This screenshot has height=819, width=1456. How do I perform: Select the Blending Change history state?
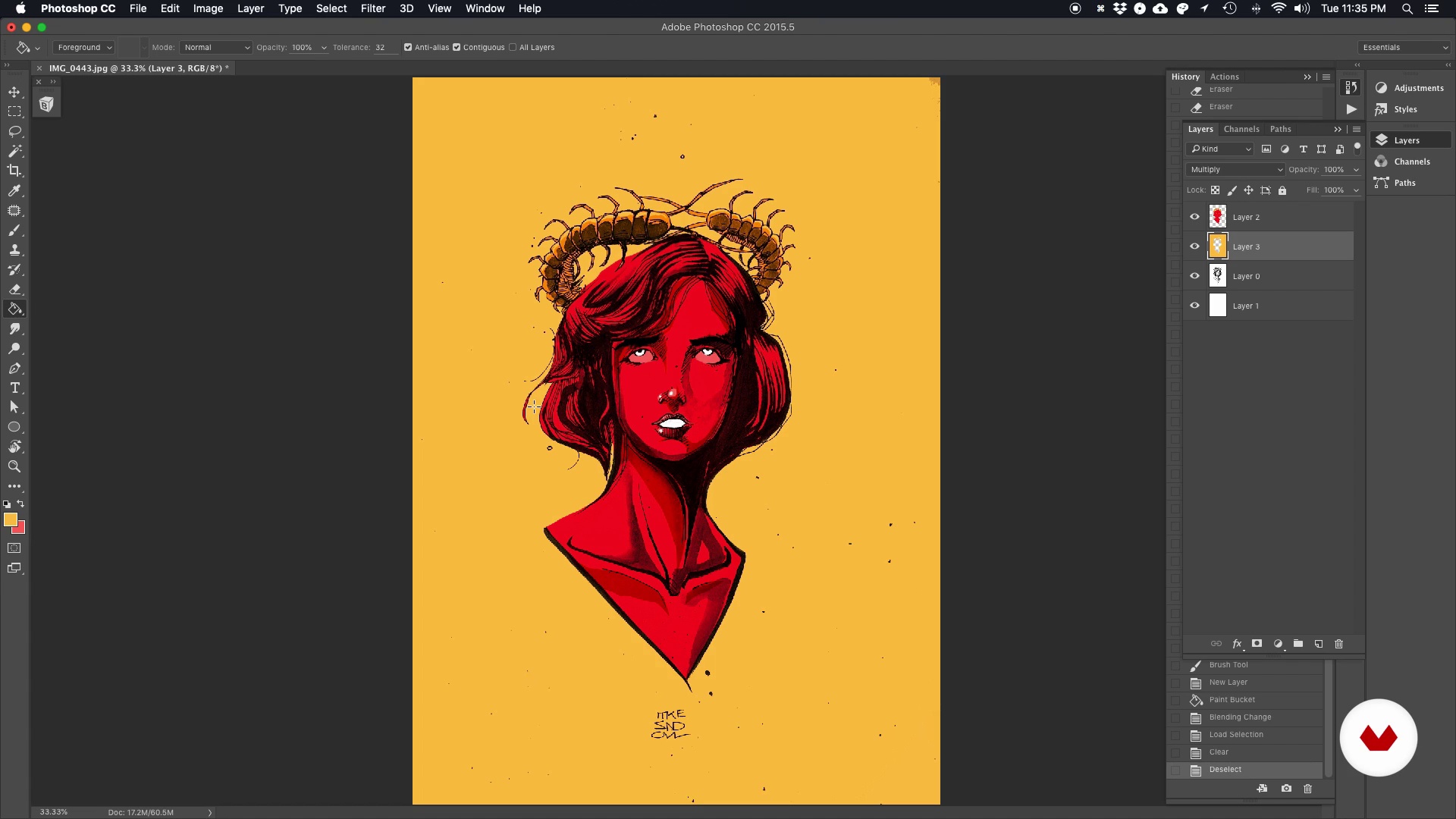tap(1252, 717)
